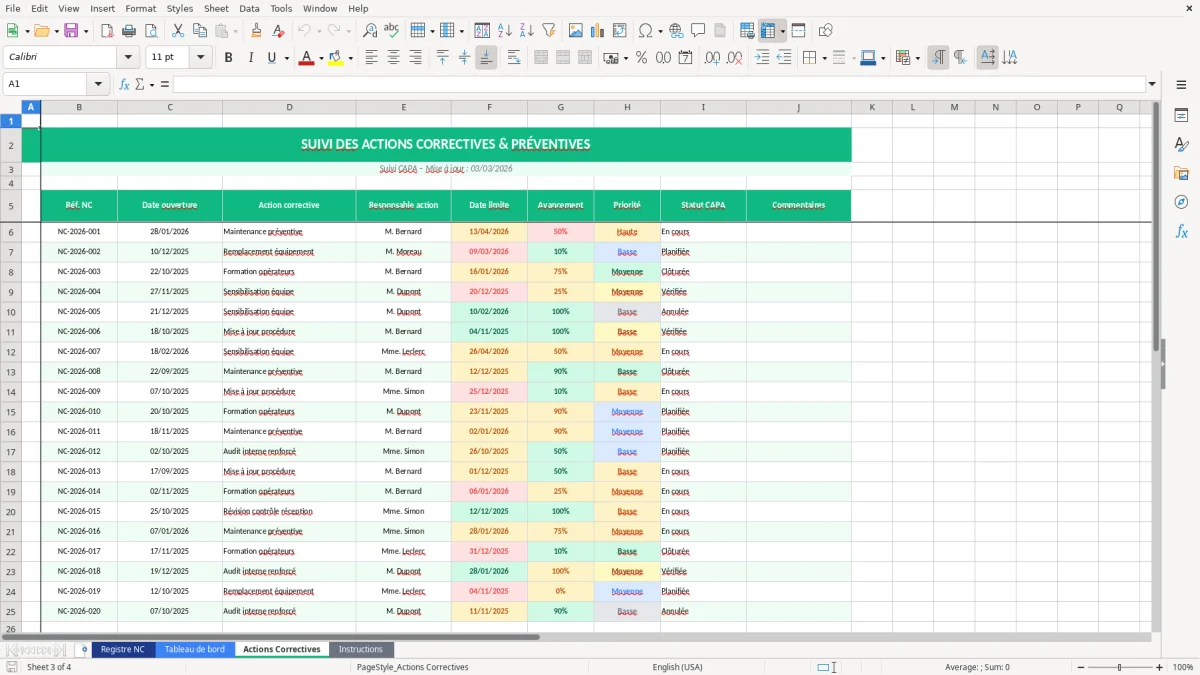Insert a chart from the toolbar

click(597, 31)
